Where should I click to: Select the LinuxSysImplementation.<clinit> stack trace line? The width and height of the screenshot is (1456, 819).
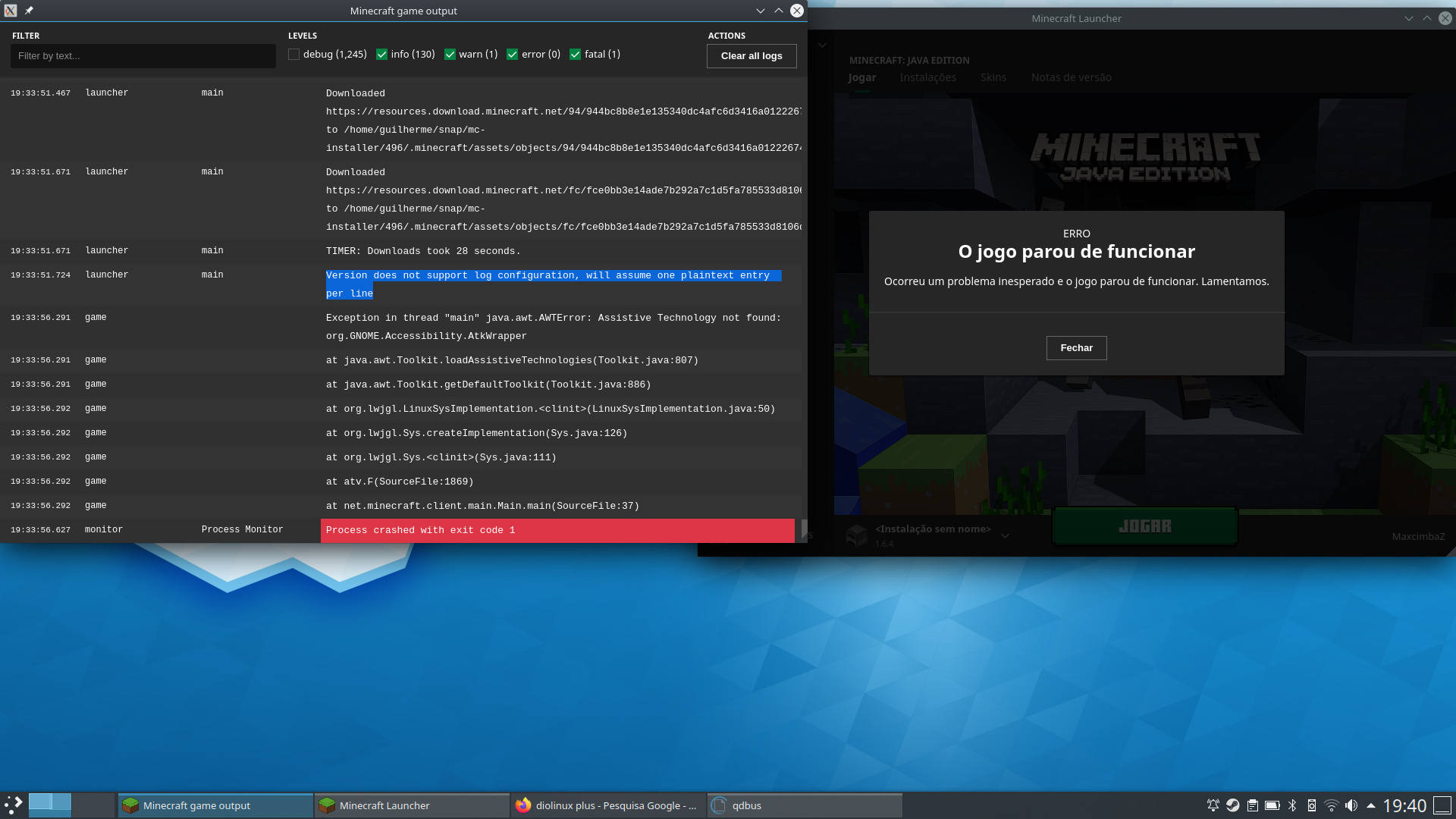coord(551,409)
